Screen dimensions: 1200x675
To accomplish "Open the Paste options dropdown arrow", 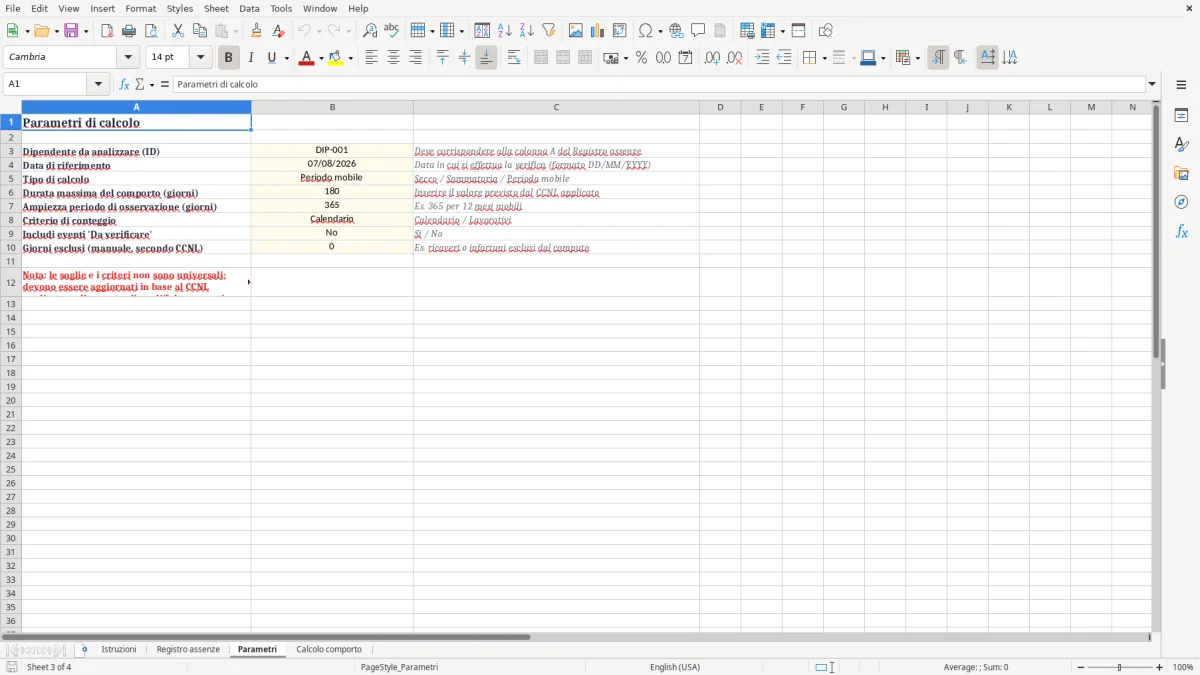I will click(x=236, y=31).
